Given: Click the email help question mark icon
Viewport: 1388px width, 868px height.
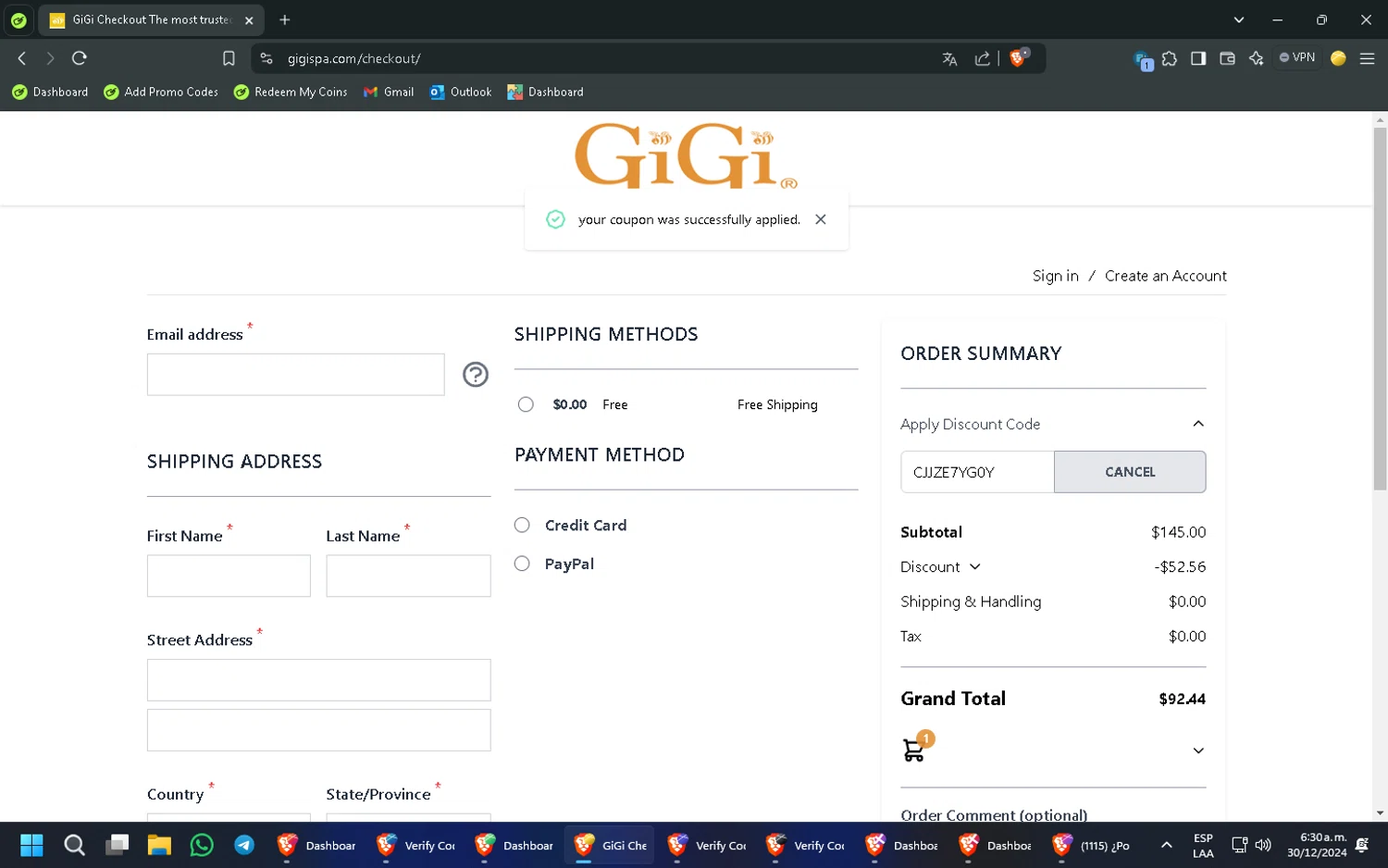Looking at the screenshot, I should [x=476, y=375].
